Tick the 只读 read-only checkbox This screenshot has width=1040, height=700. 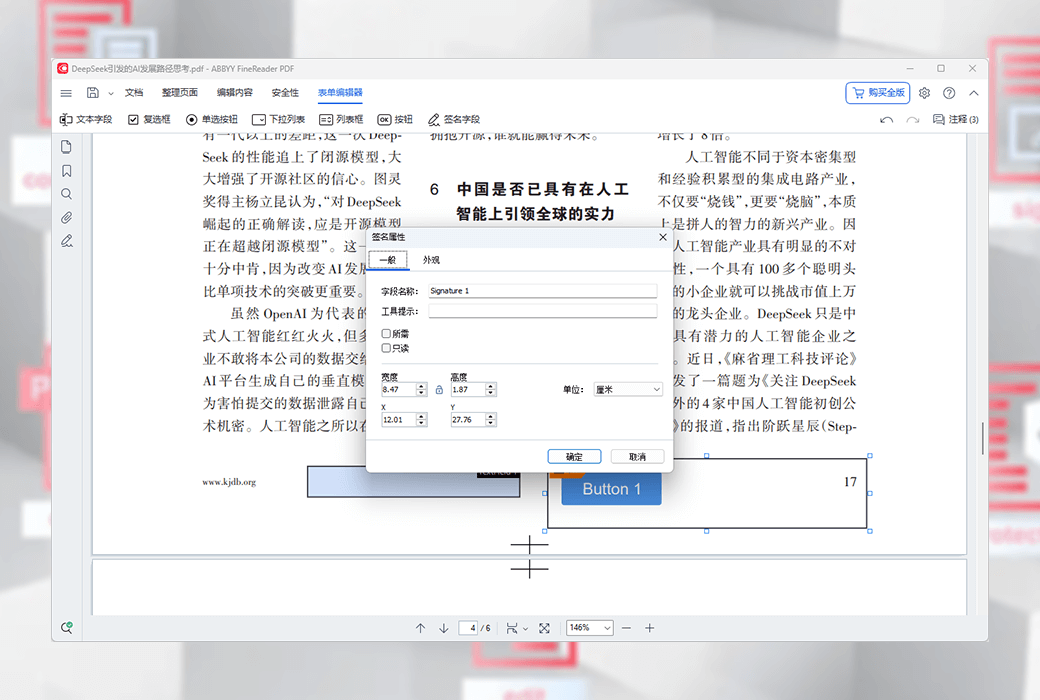387,348
